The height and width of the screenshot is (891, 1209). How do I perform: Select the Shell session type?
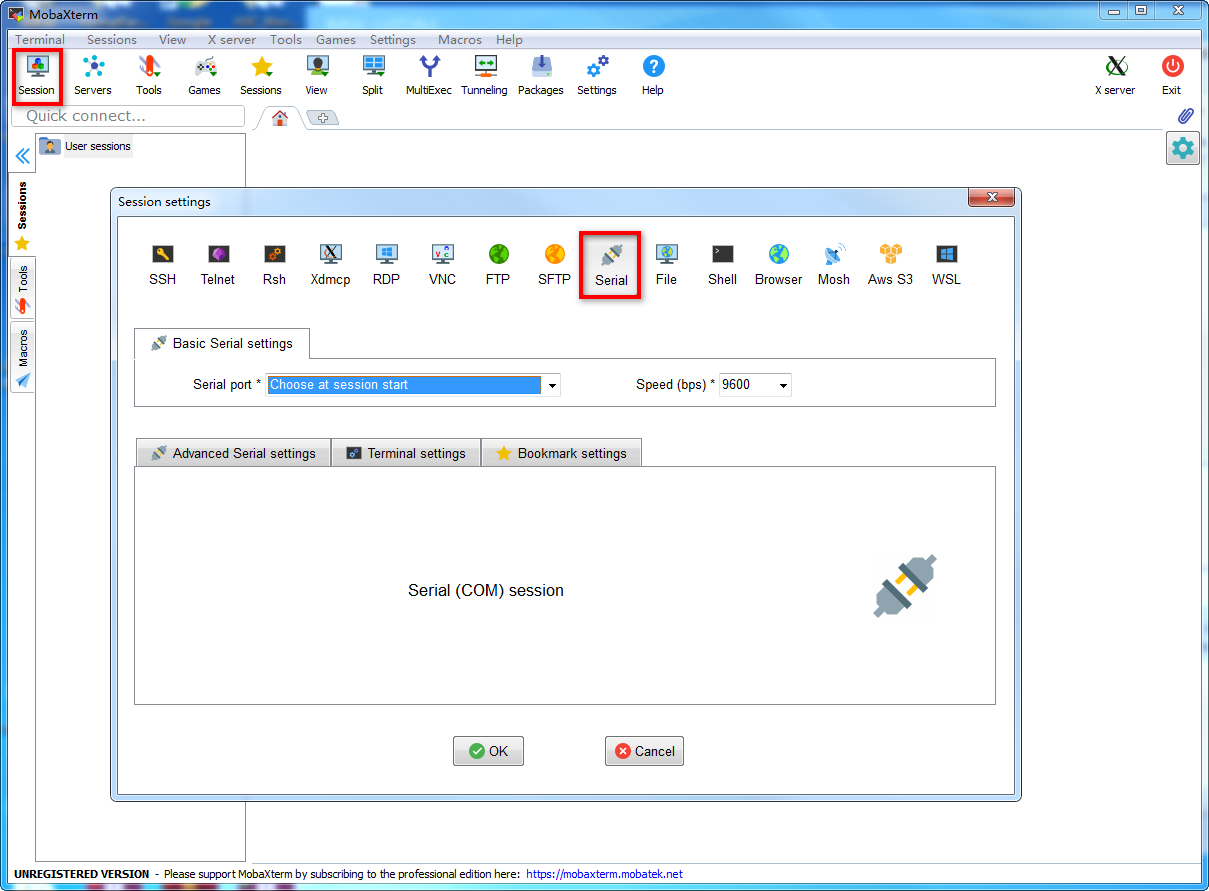[x=722, y=265]
